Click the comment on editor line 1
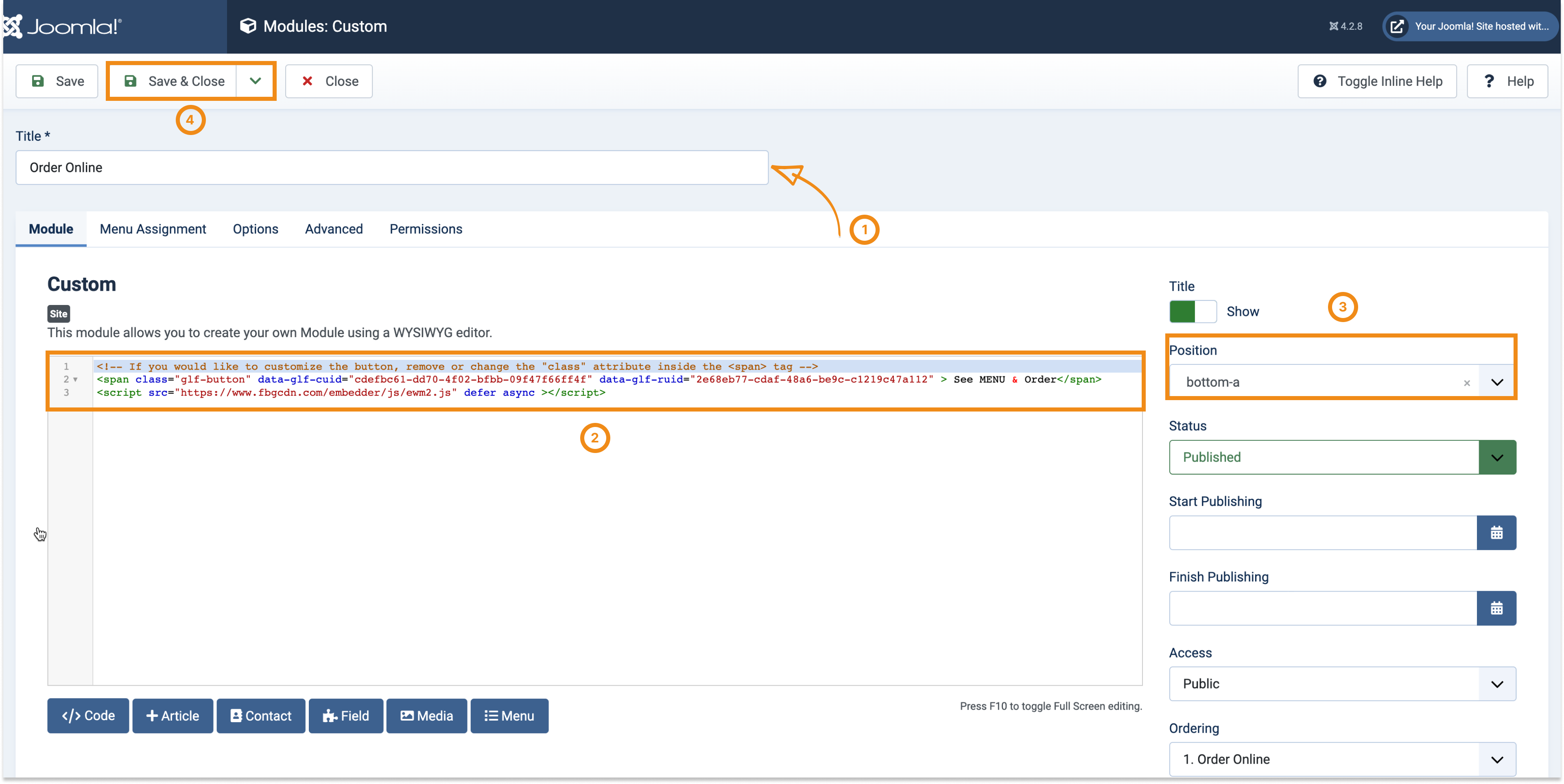 coord(457,366)
